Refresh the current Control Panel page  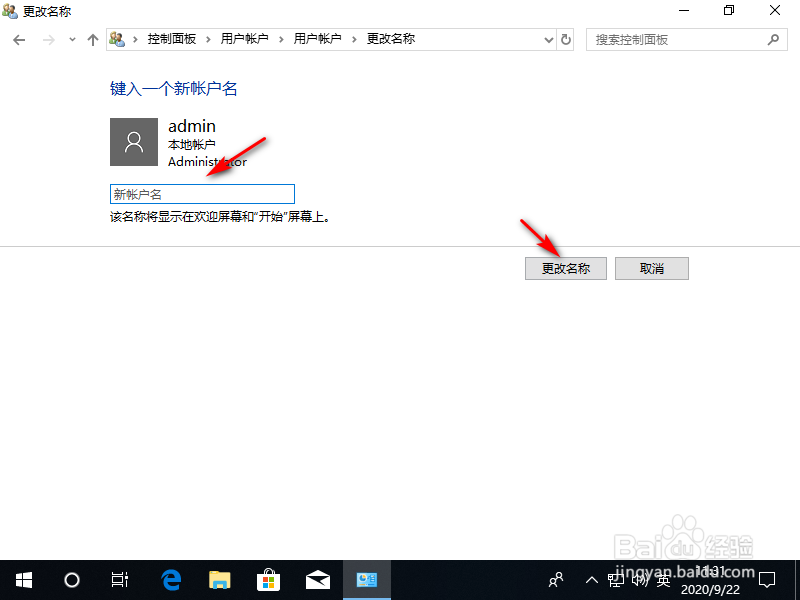coord(565,38)
